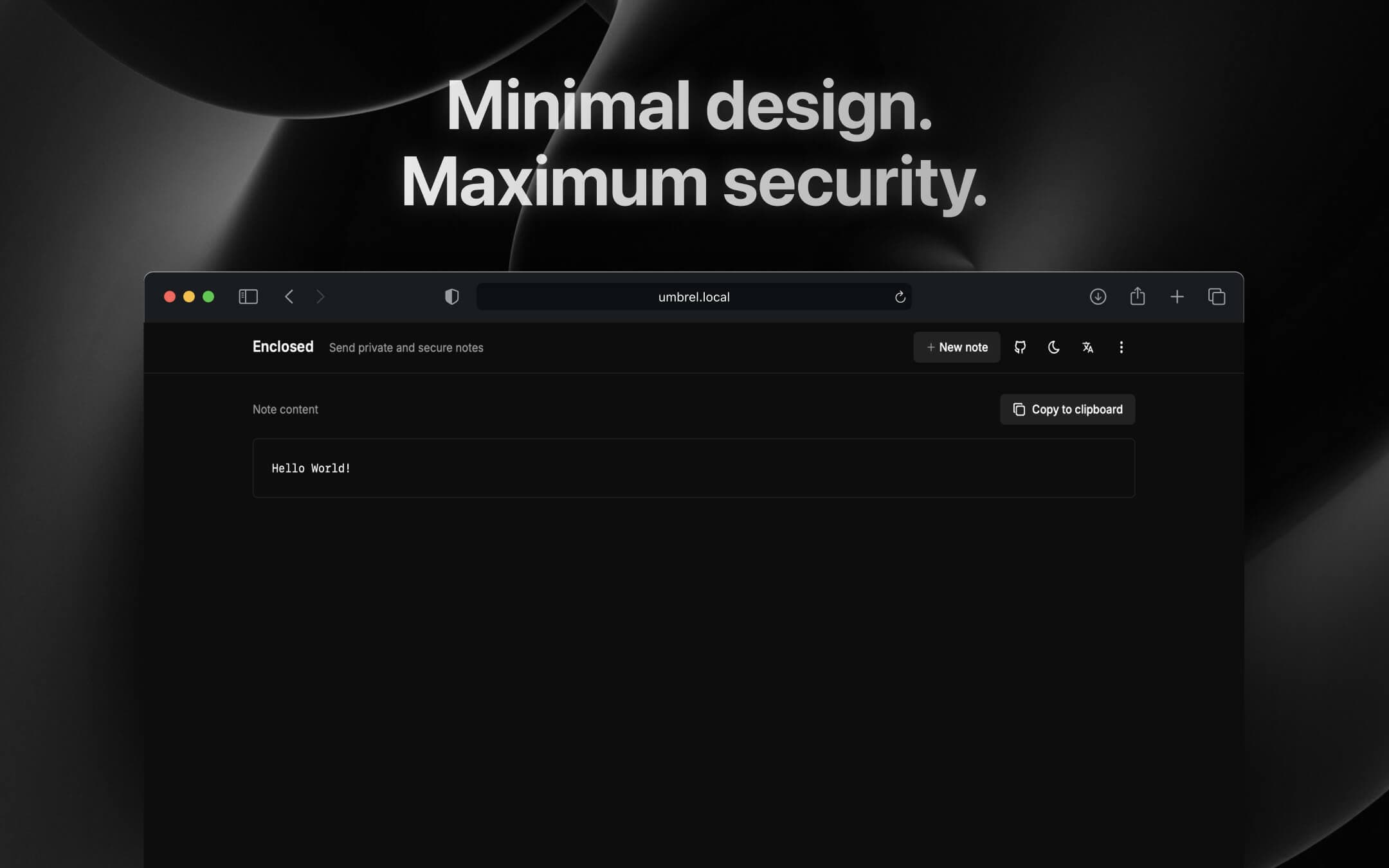Click the macOS address bar shield icon

451,297
